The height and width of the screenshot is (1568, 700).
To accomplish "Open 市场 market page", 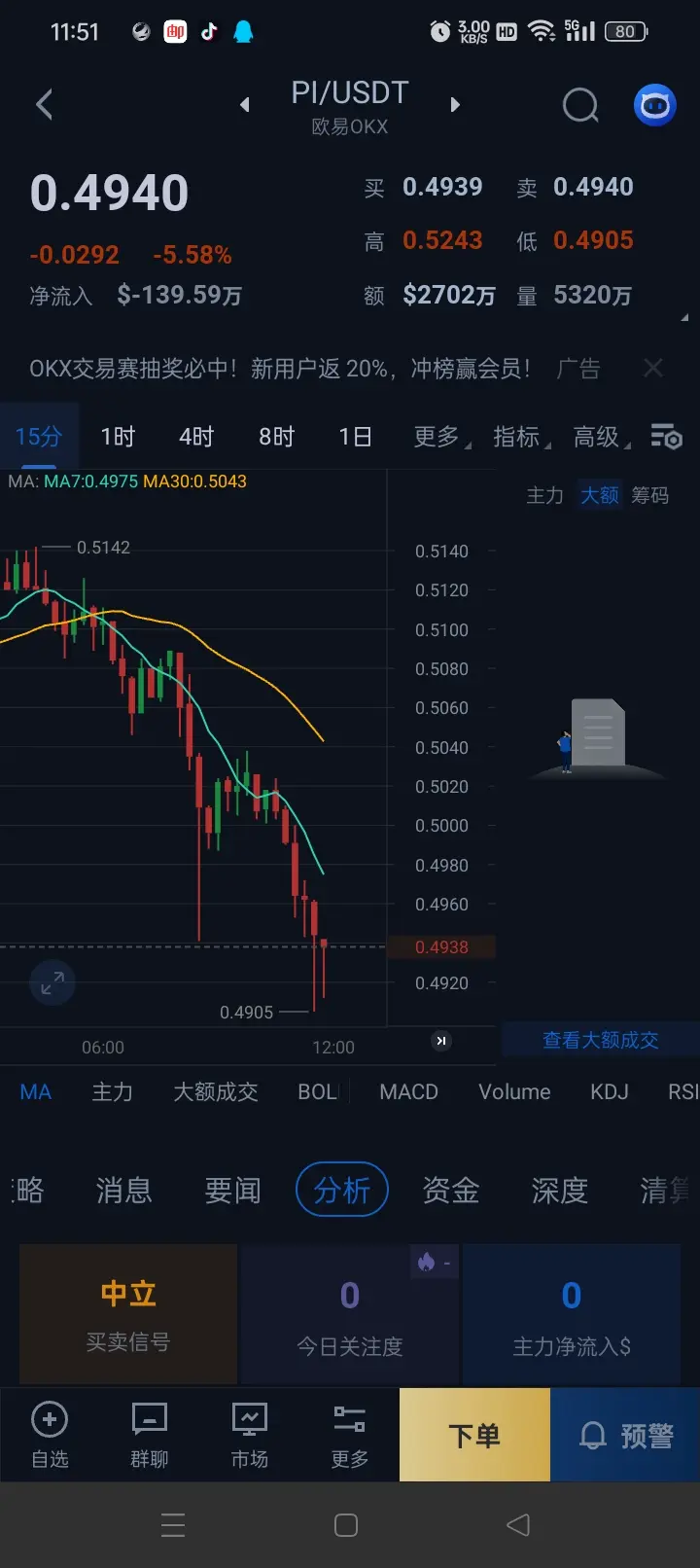I will tap(250, 1435).
